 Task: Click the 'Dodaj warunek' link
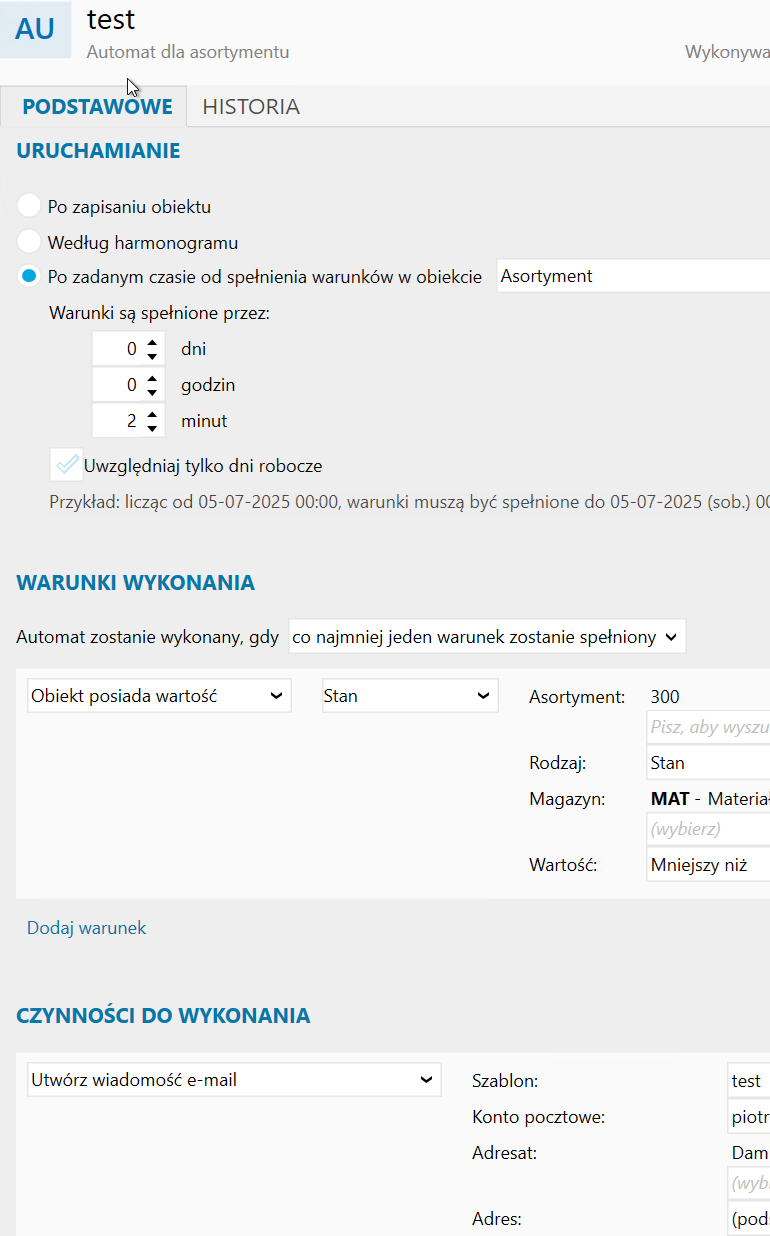[87, 928]
